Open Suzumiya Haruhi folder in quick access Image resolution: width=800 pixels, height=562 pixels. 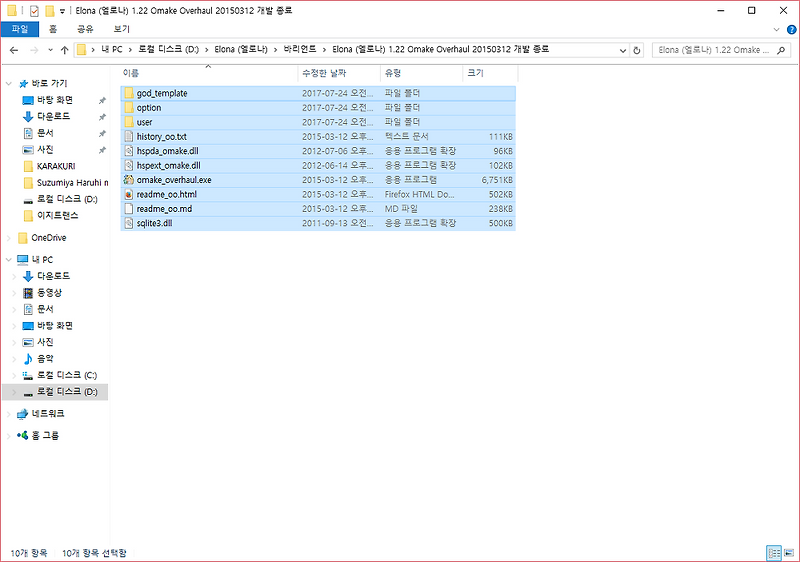pos(72,183)
